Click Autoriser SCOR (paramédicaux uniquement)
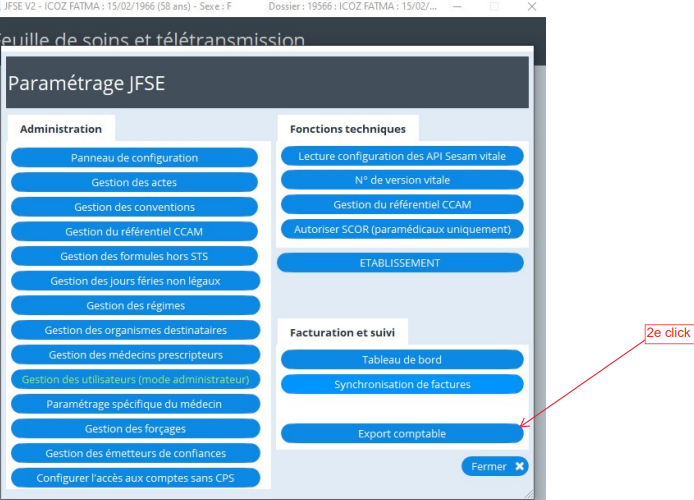The width and height of the screenshot is (694, 500). point(401,229)
